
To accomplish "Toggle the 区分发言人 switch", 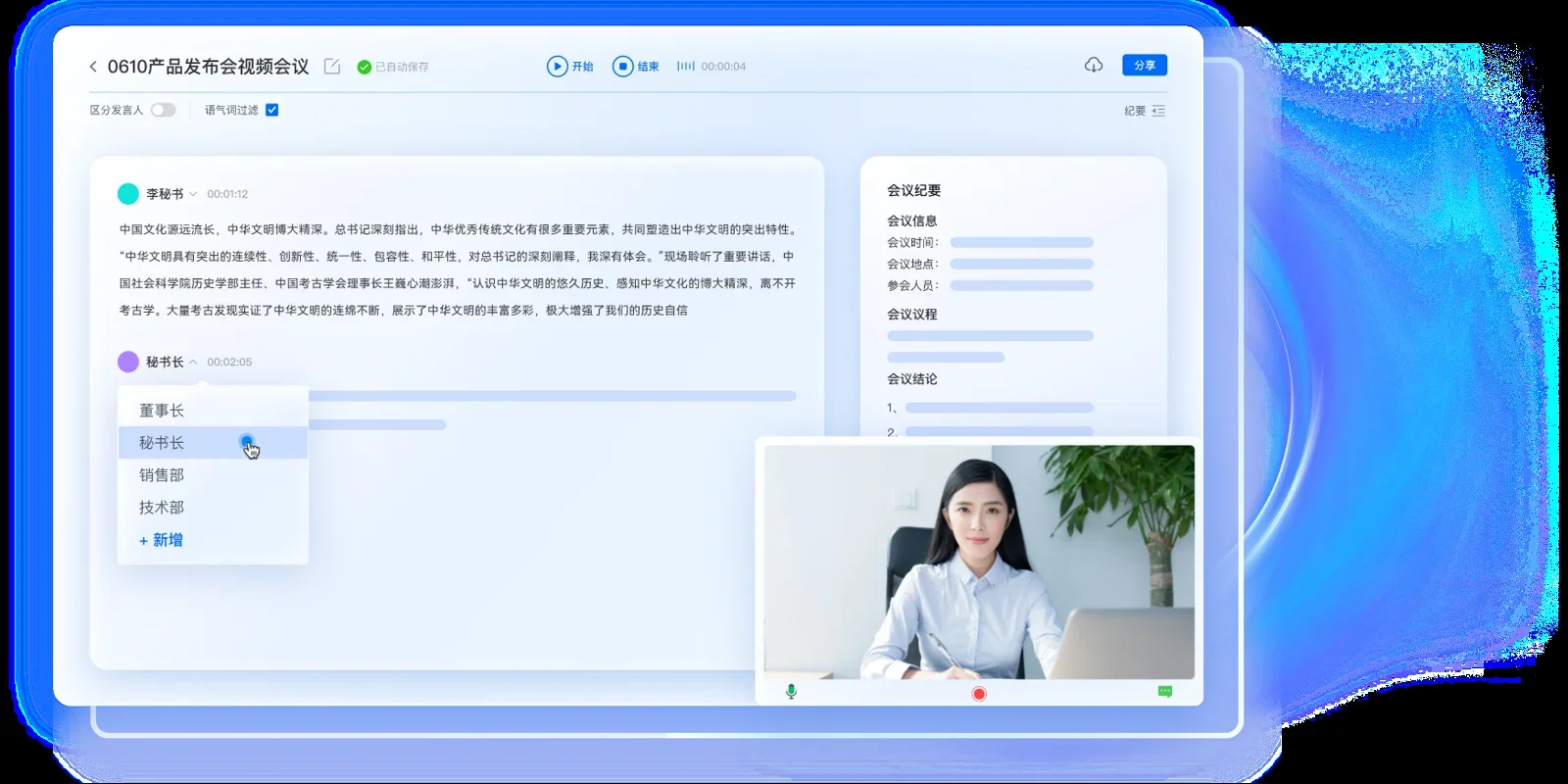I will (164, 110).
